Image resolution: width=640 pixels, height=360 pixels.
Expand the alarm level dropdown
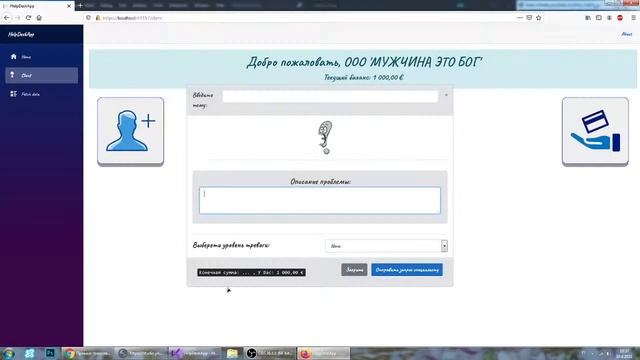click(386, 246)
